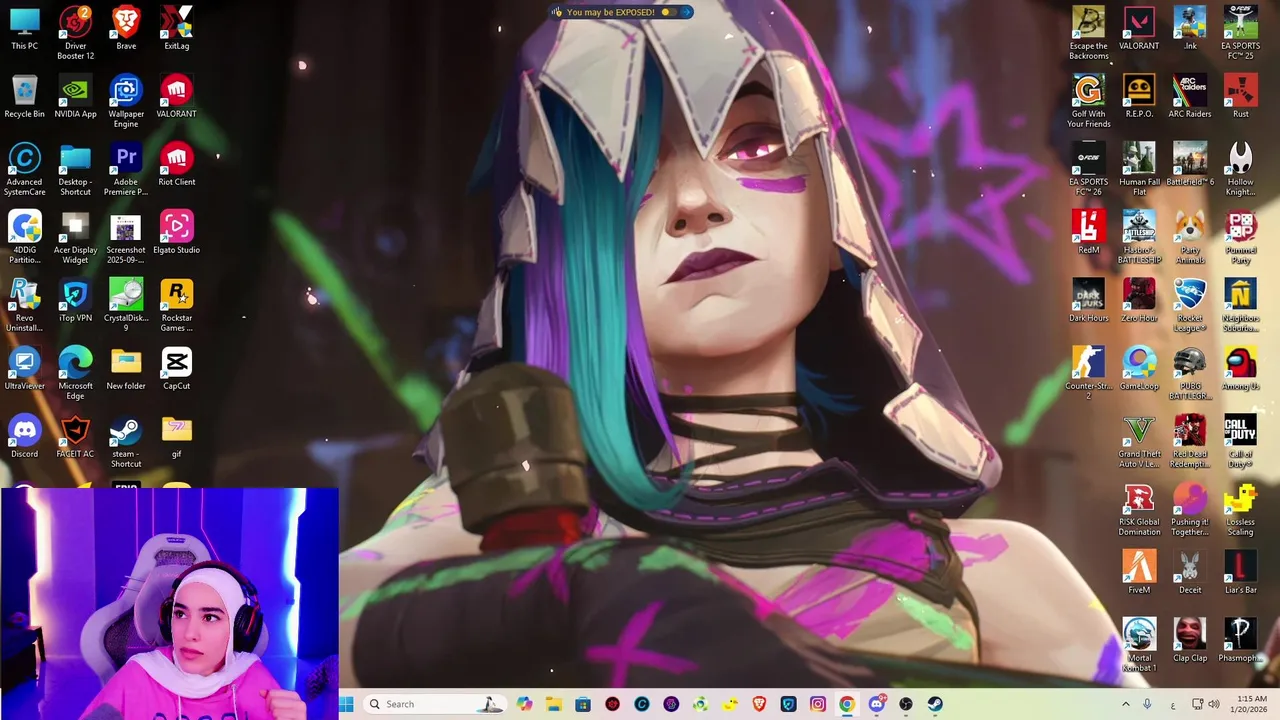
Task: Open OBS Studio from taskbar
Action: point(906,704)
